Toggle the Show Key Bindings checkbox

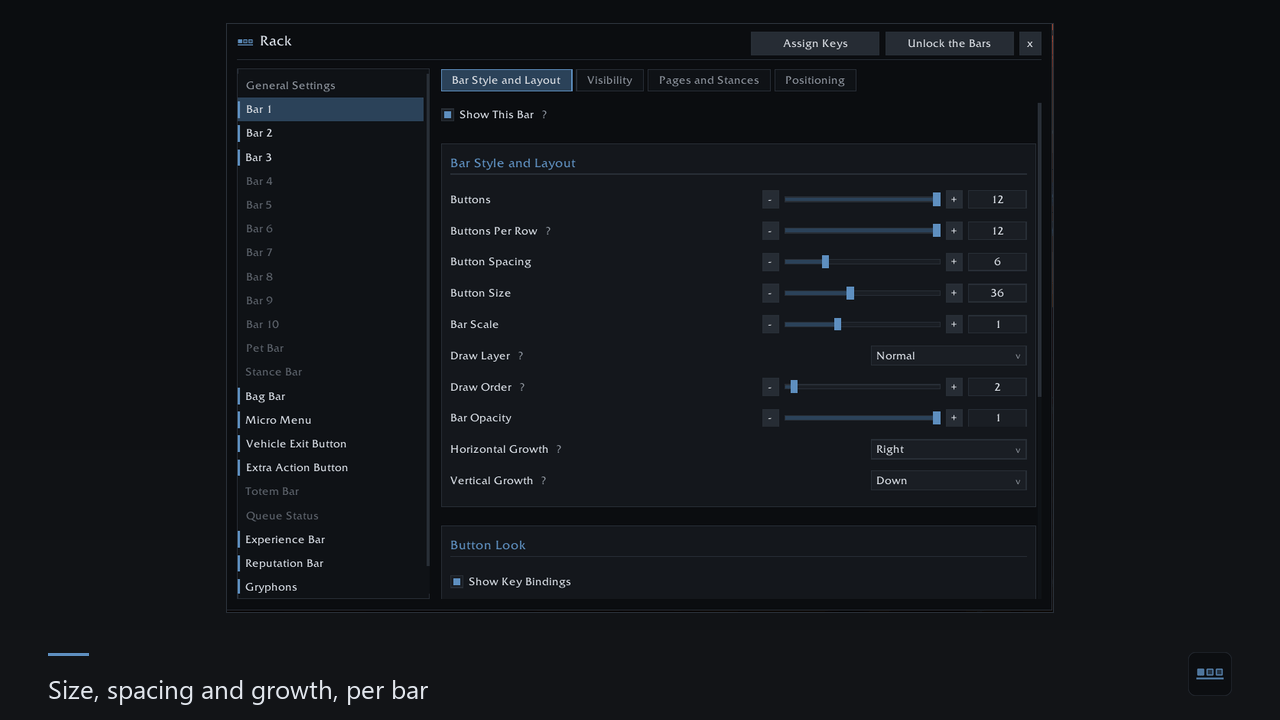[457, 582]
